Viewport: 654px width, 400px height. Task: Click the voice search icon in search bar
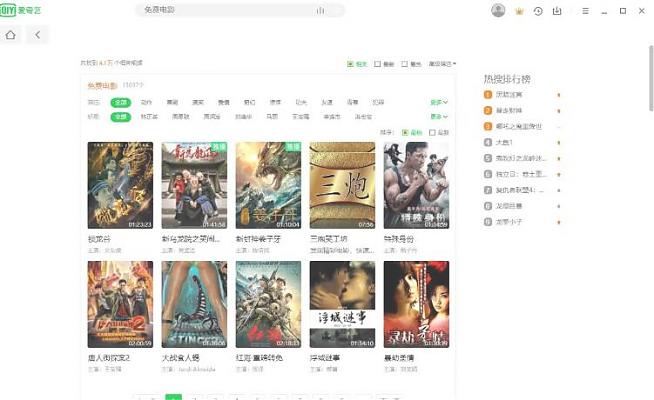(320, 10)
